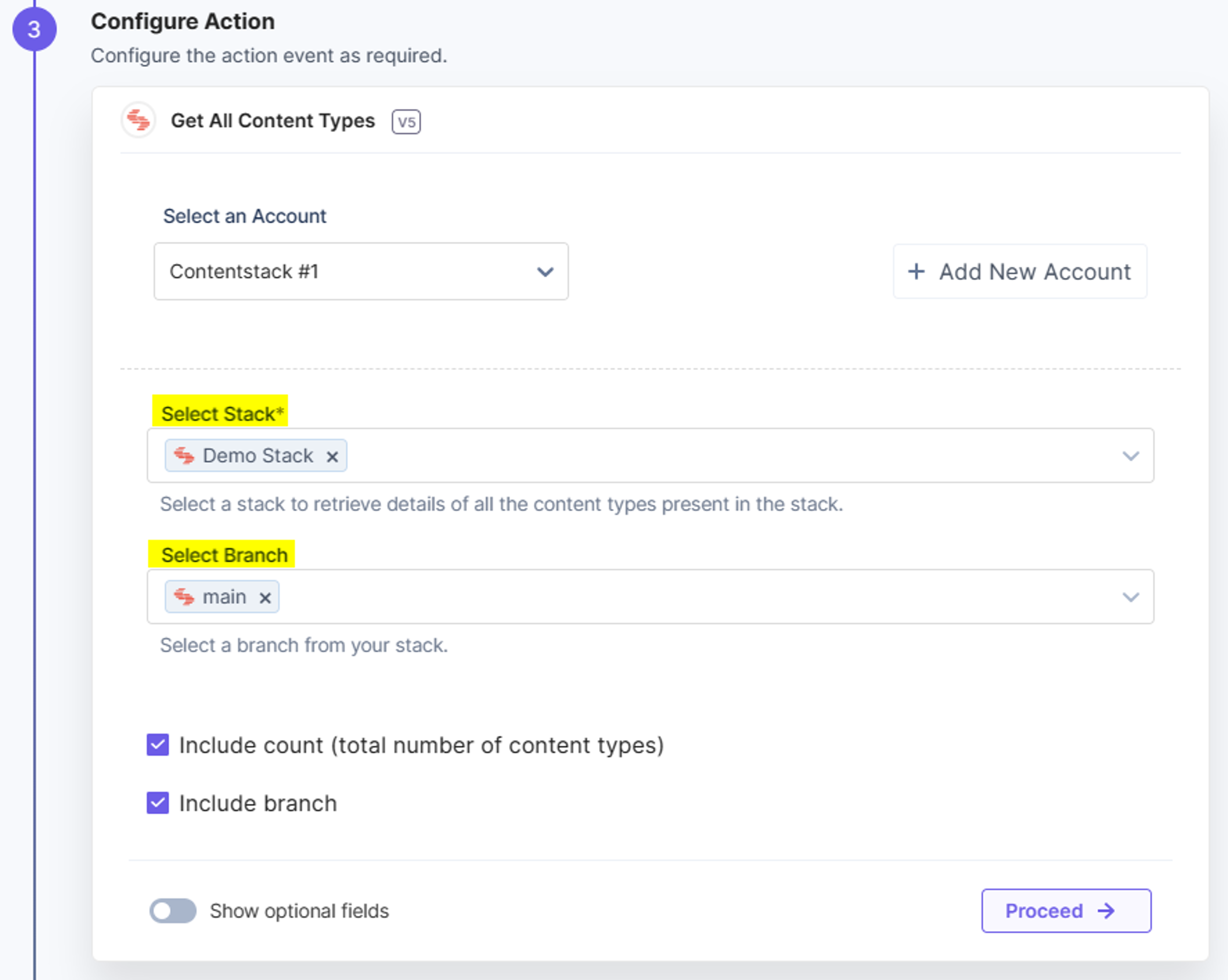
Task: Expand the Select Stack dropdown chevron
Action: [x=1130, y=456]
